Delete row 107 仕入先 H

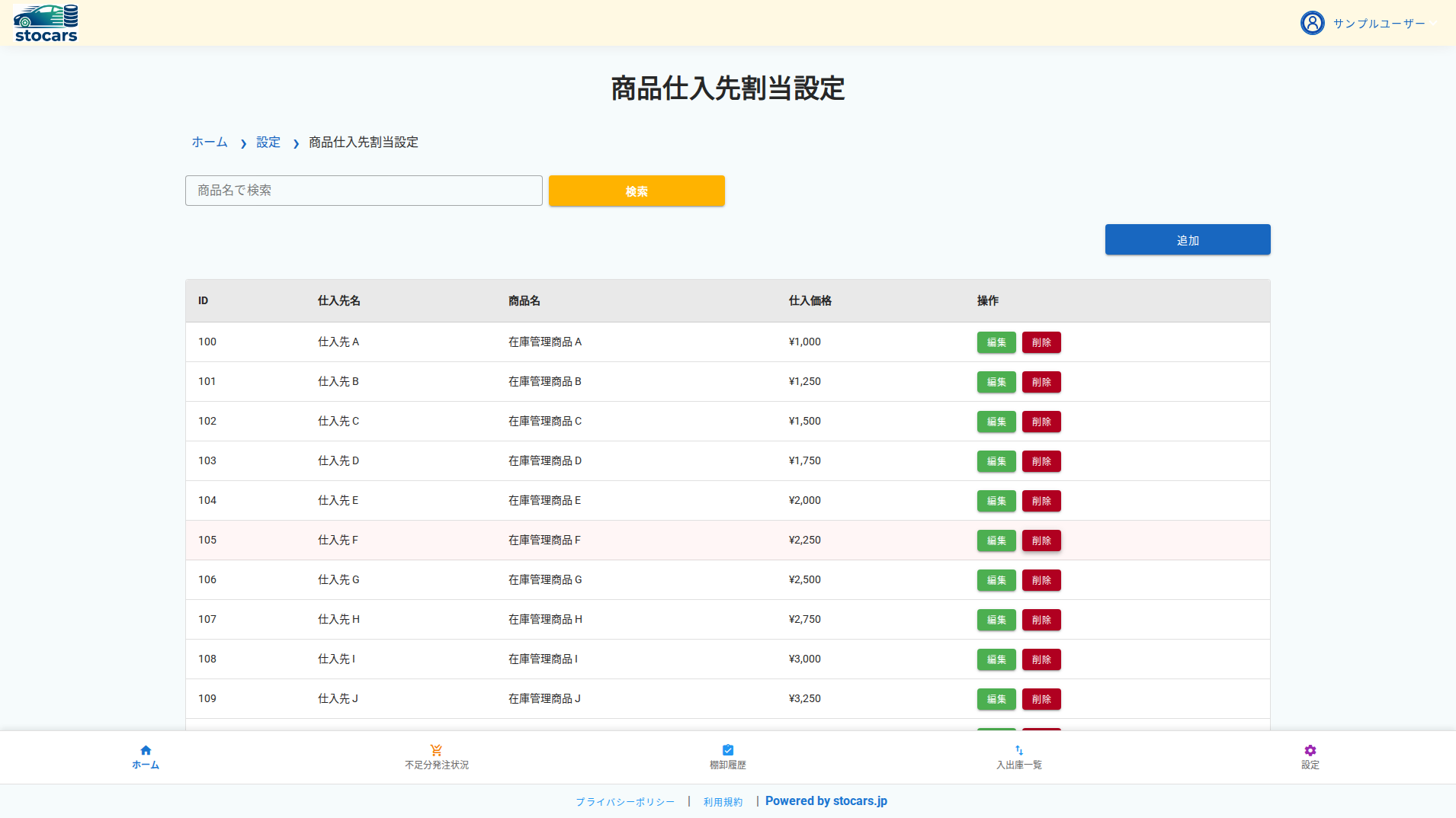1041,620
